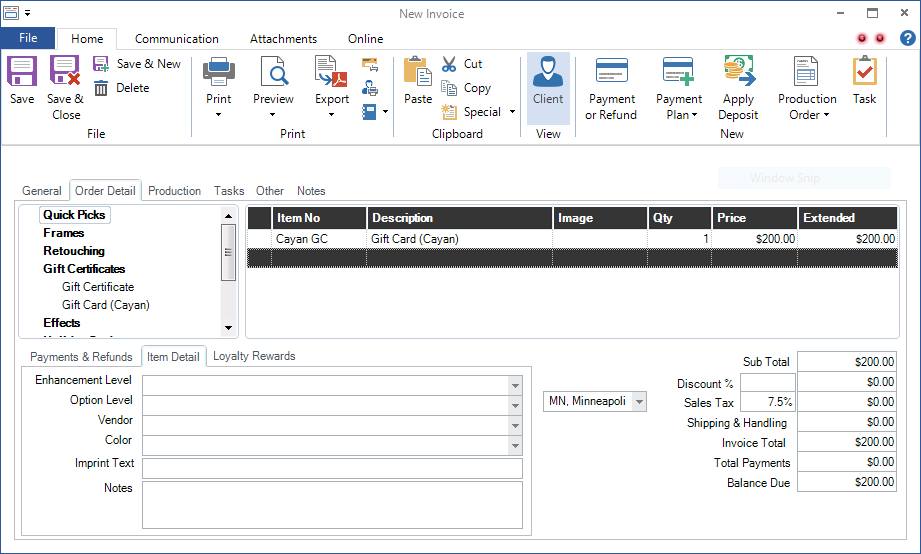
Task: Open the quick access toolbar customize arrow
Action: pos(27,13)
